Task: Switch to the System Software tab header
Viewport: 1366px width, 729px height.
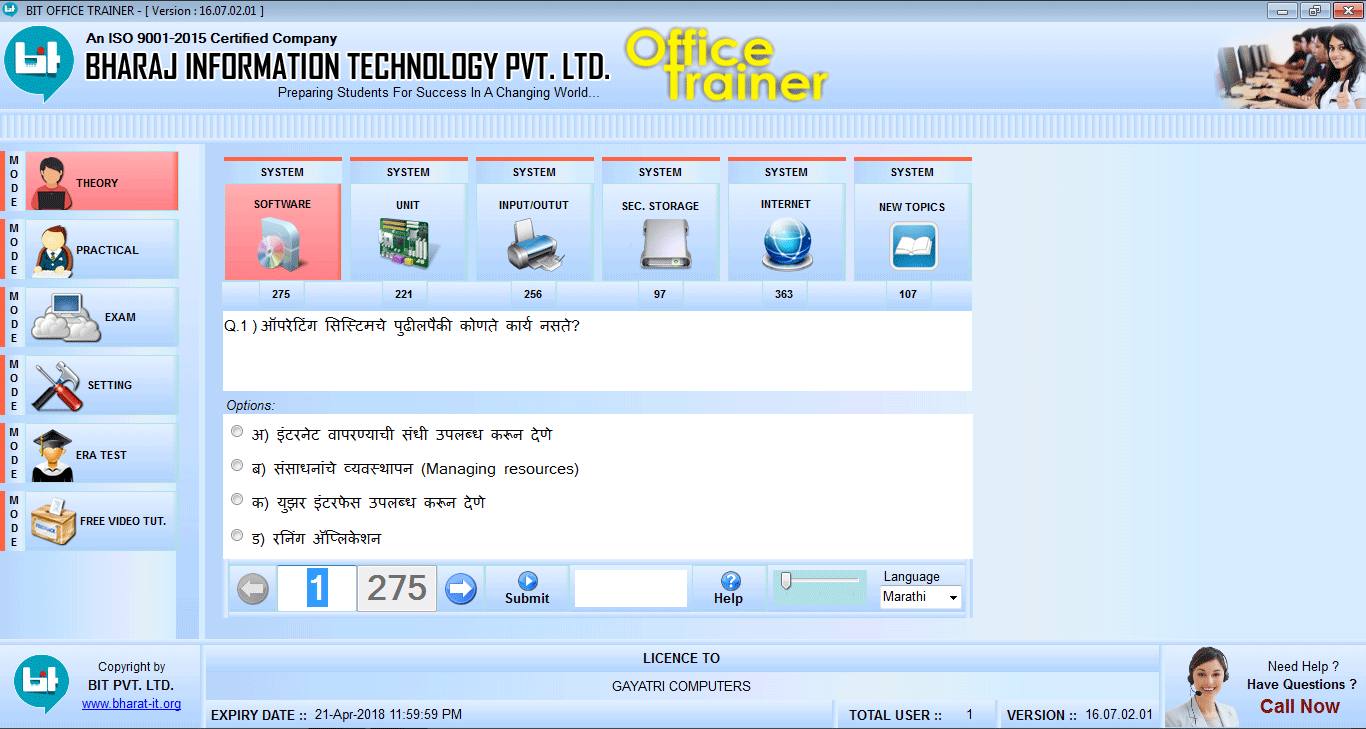Action: (x=282, y=172)
